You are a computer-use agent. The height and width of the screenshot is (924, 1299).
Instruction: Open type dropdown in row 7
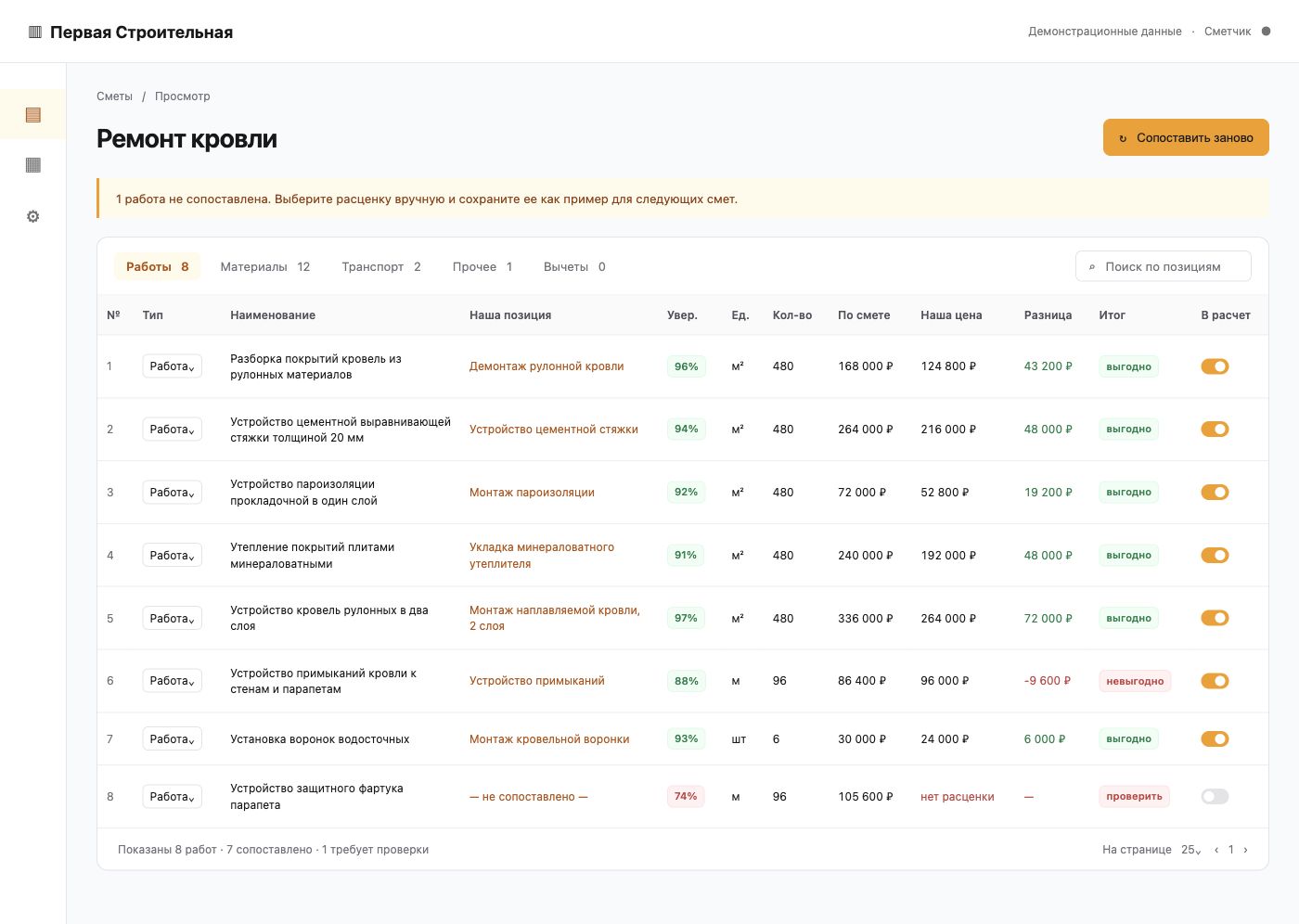coord(172,739)
